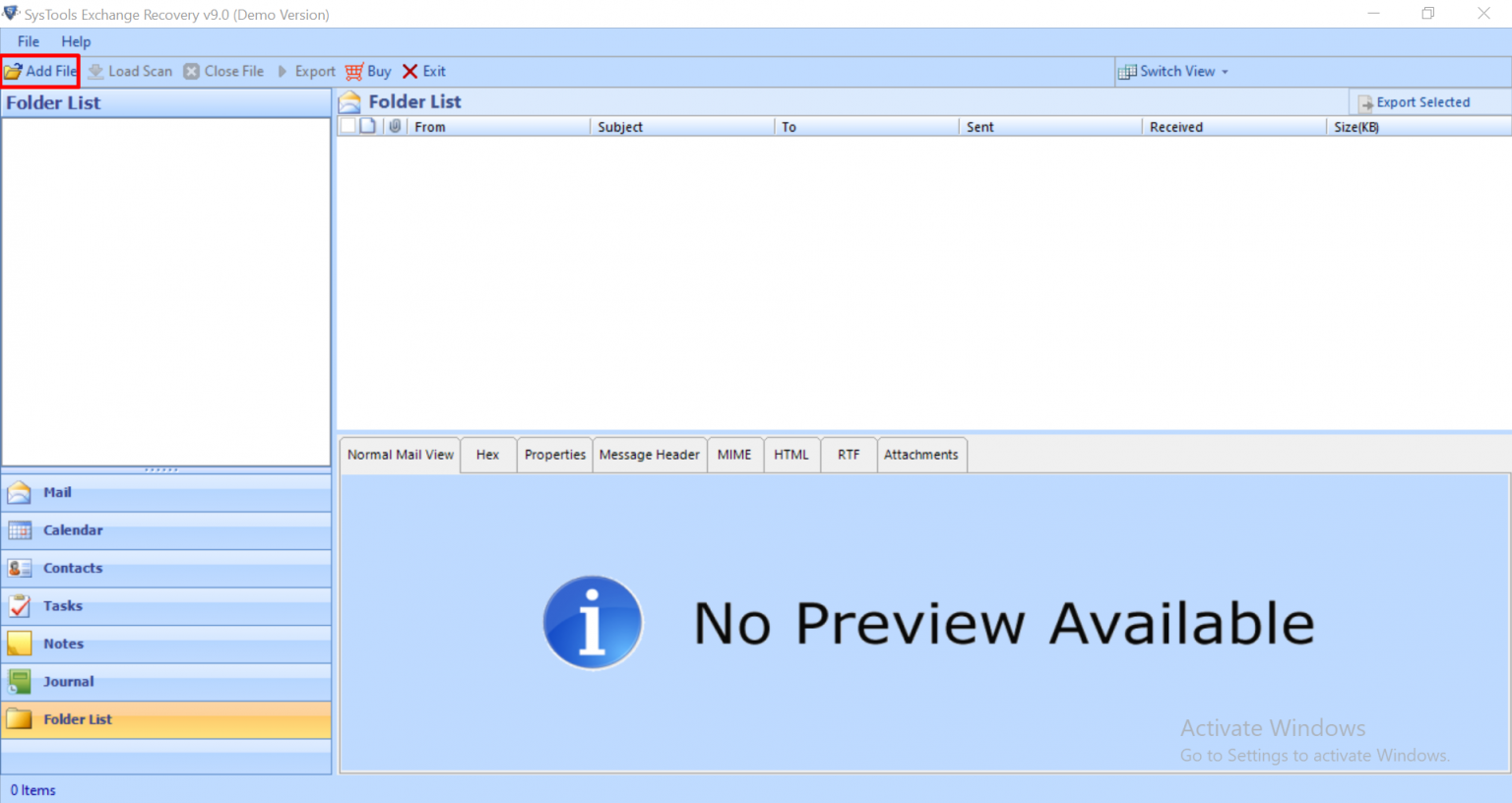Switch to the Message Header tab

(649, 455)
